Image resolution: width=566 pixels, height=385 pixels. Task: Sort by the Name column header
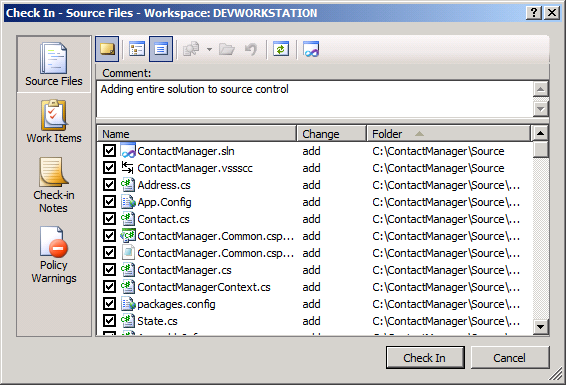197,134
